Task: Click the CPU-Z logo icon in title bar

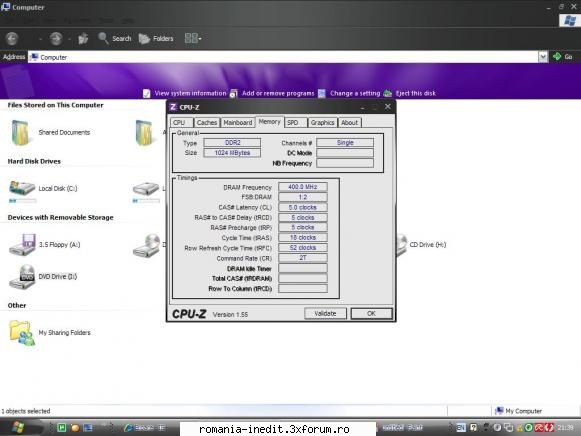Action: coord(173,107)
